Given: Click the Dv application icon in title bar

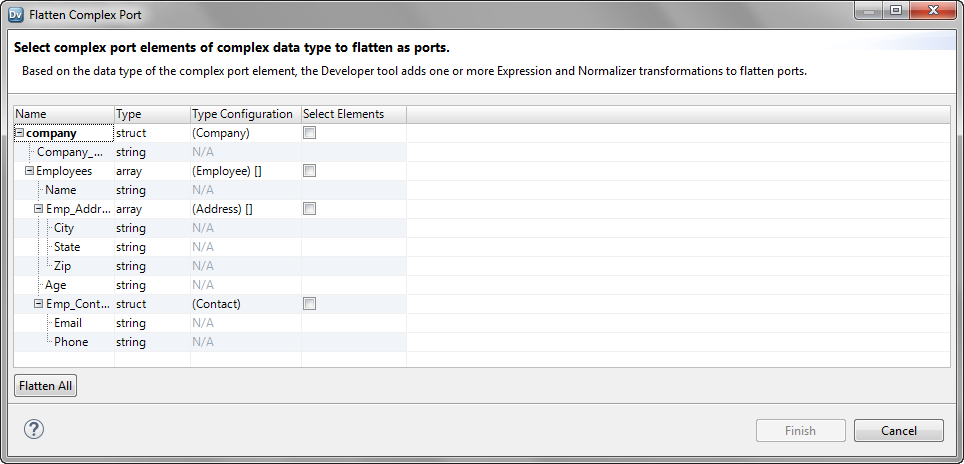Looking at the screenshot, I should [x=16, y=14].
